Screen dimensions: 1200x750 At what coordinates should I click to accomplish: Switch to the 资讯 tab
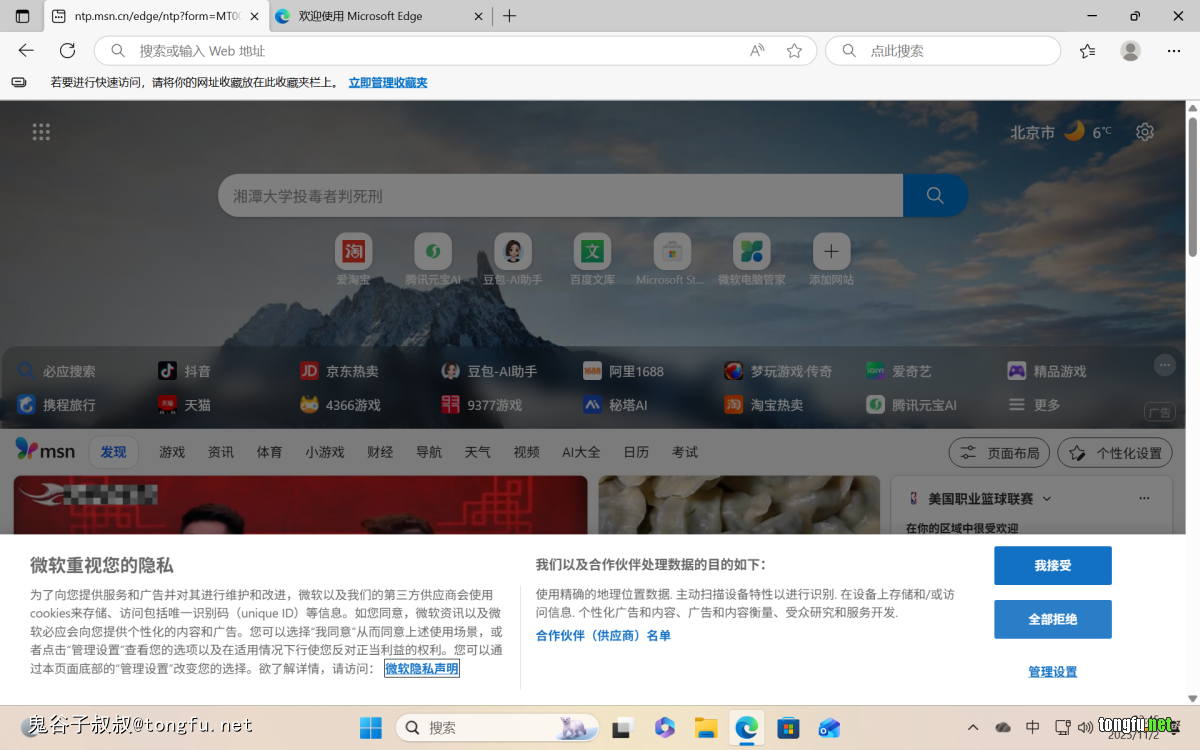click(221, 452)
